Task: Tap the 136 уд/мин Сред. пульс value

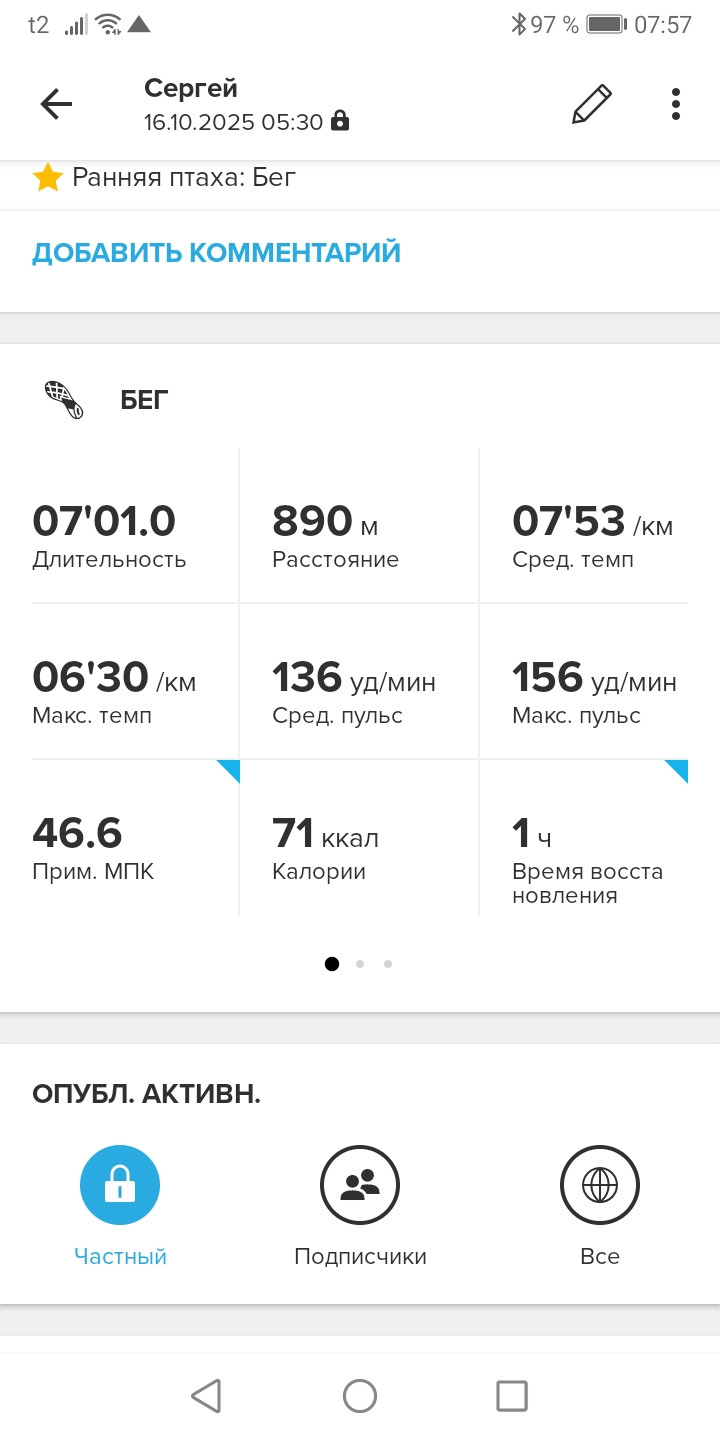Action: coord(354,678)
